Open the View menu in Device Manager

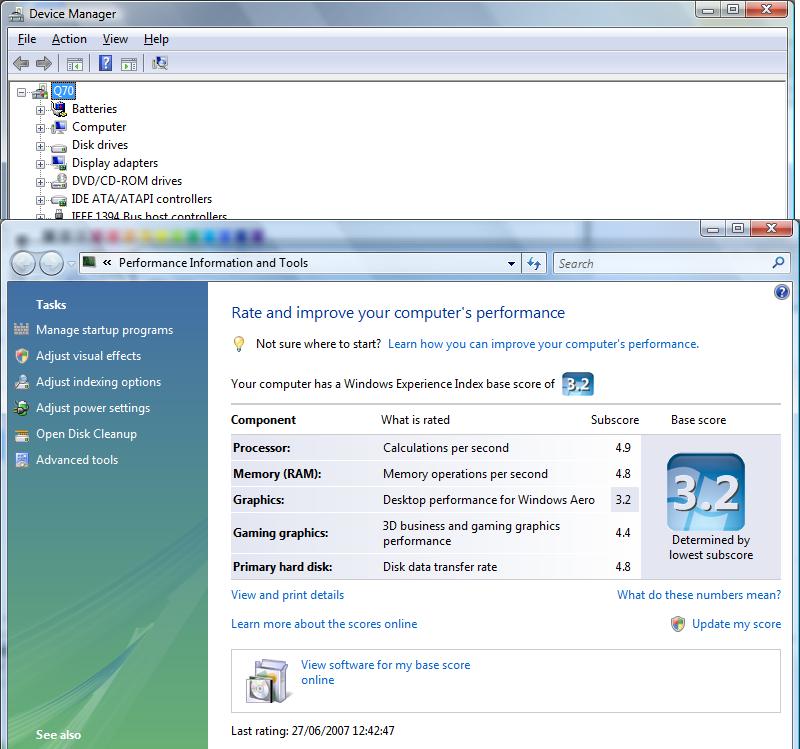115,39
